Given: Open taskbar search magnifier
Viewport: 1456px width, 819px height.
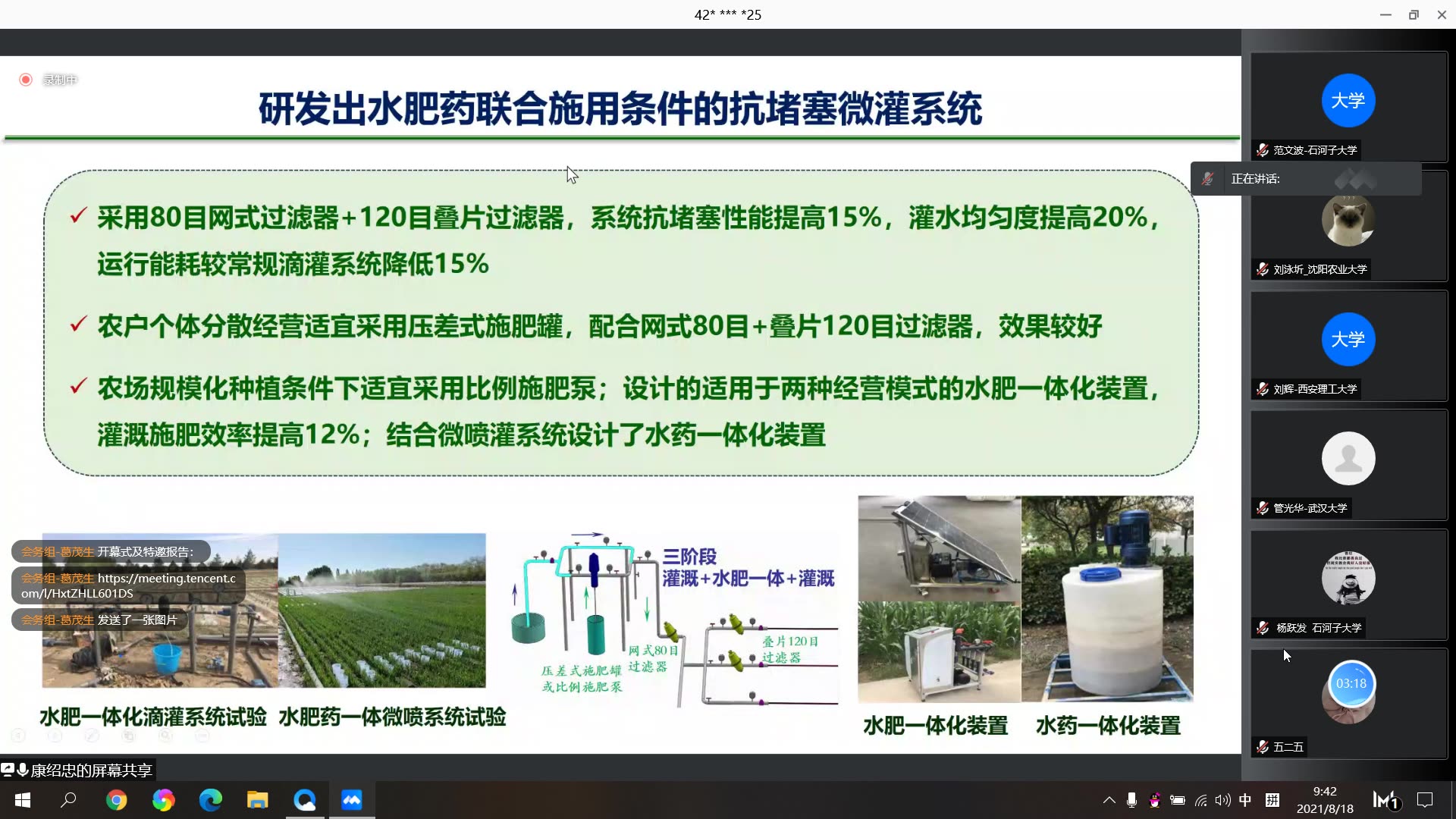Looking at the screenshot, I should pos(69,800).
